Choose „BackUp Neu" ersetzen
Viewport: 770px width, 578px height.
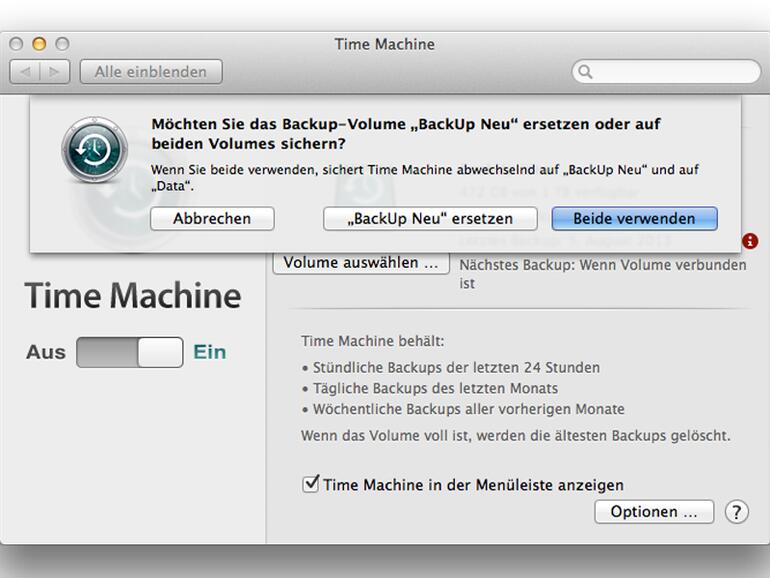point(430,219)
